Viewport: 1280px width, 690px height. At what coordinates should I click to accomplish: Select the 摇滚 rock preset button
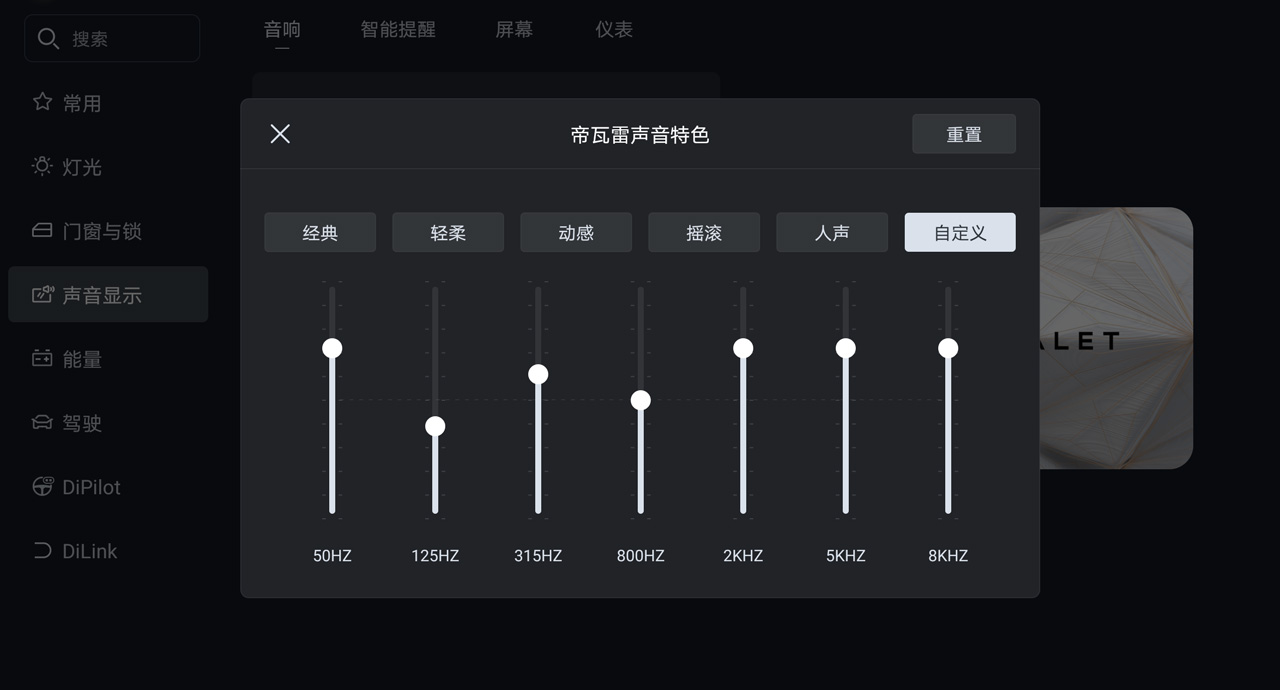coord(704,232)
